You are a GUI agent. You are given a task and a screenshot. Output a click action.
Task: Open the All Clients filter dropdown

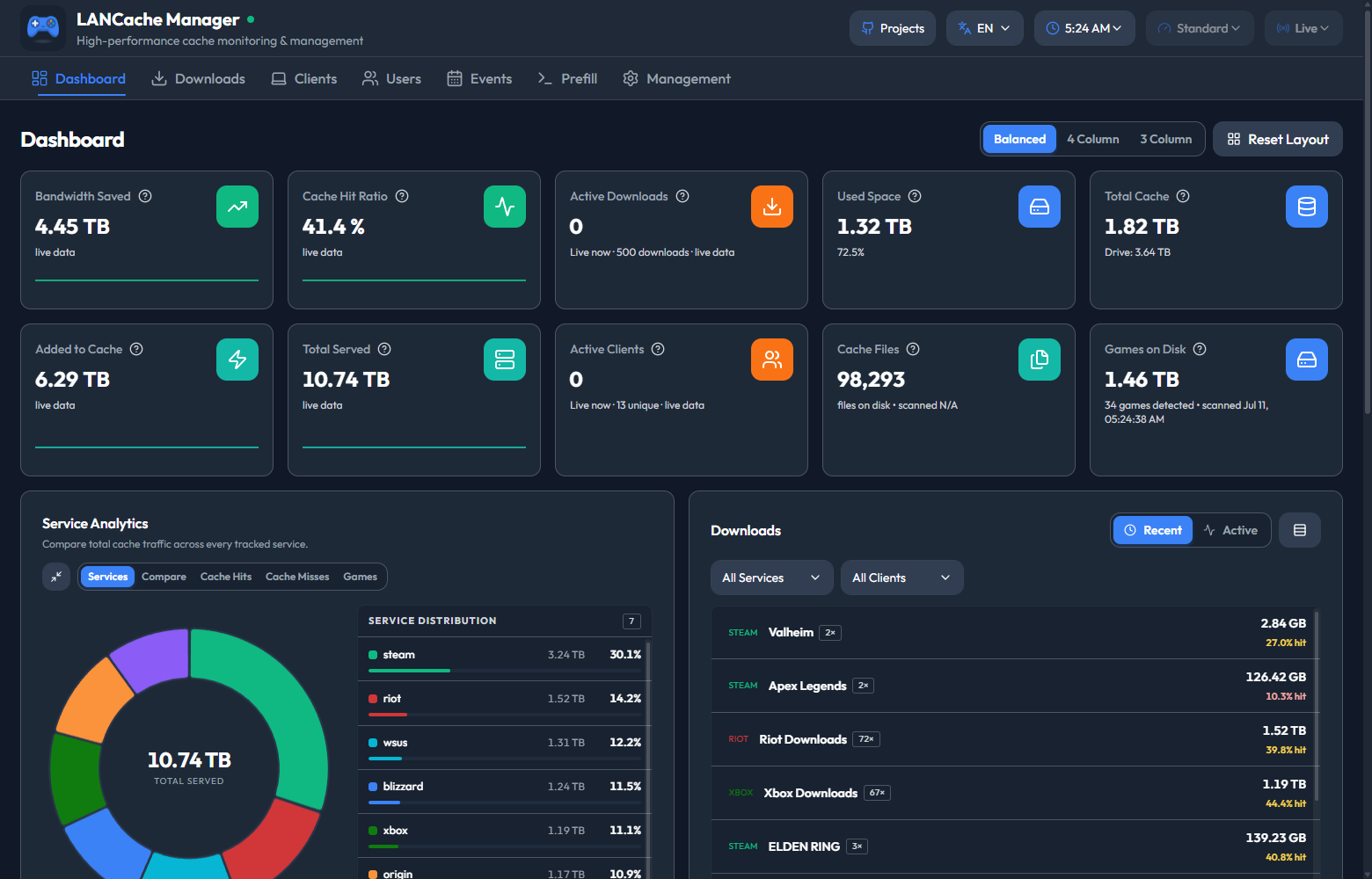pyautogui.click(x=902, y=578)
